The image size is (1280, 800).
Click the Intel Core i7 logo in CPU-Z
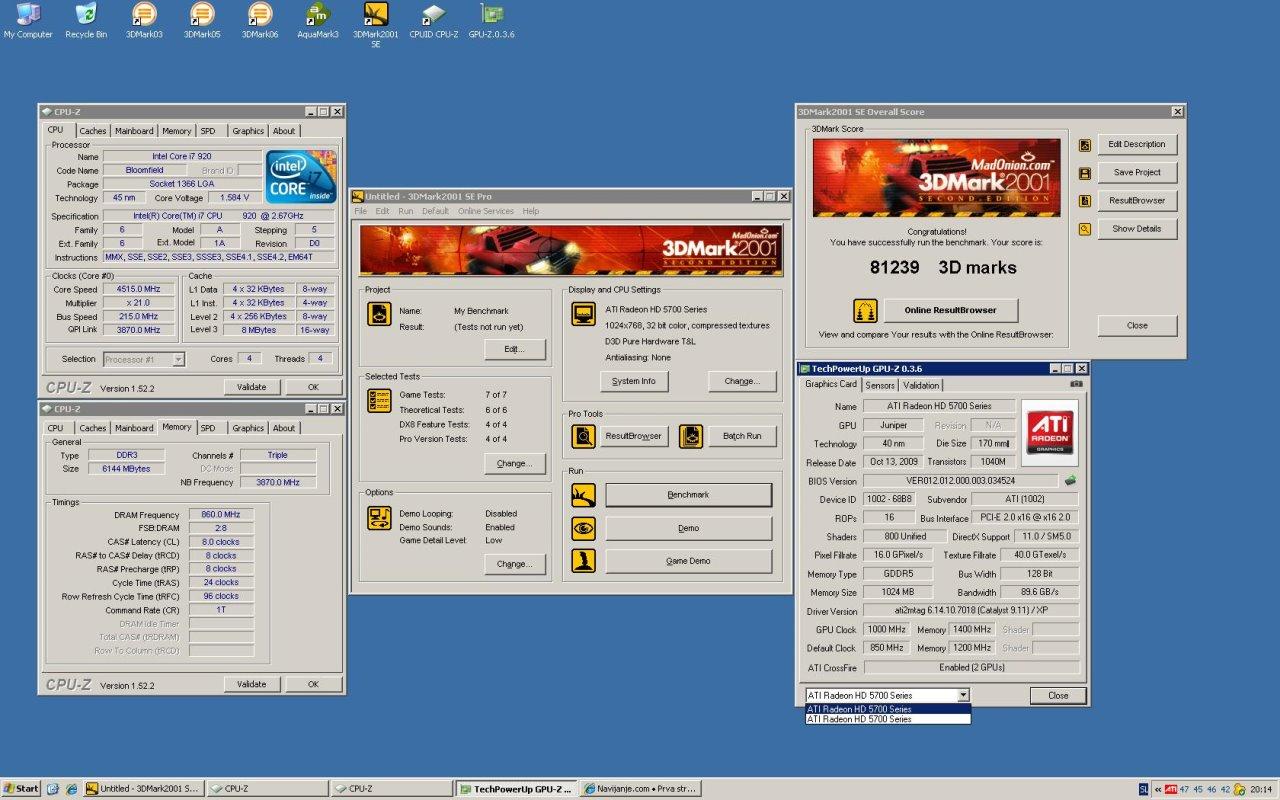coord(301,177)
